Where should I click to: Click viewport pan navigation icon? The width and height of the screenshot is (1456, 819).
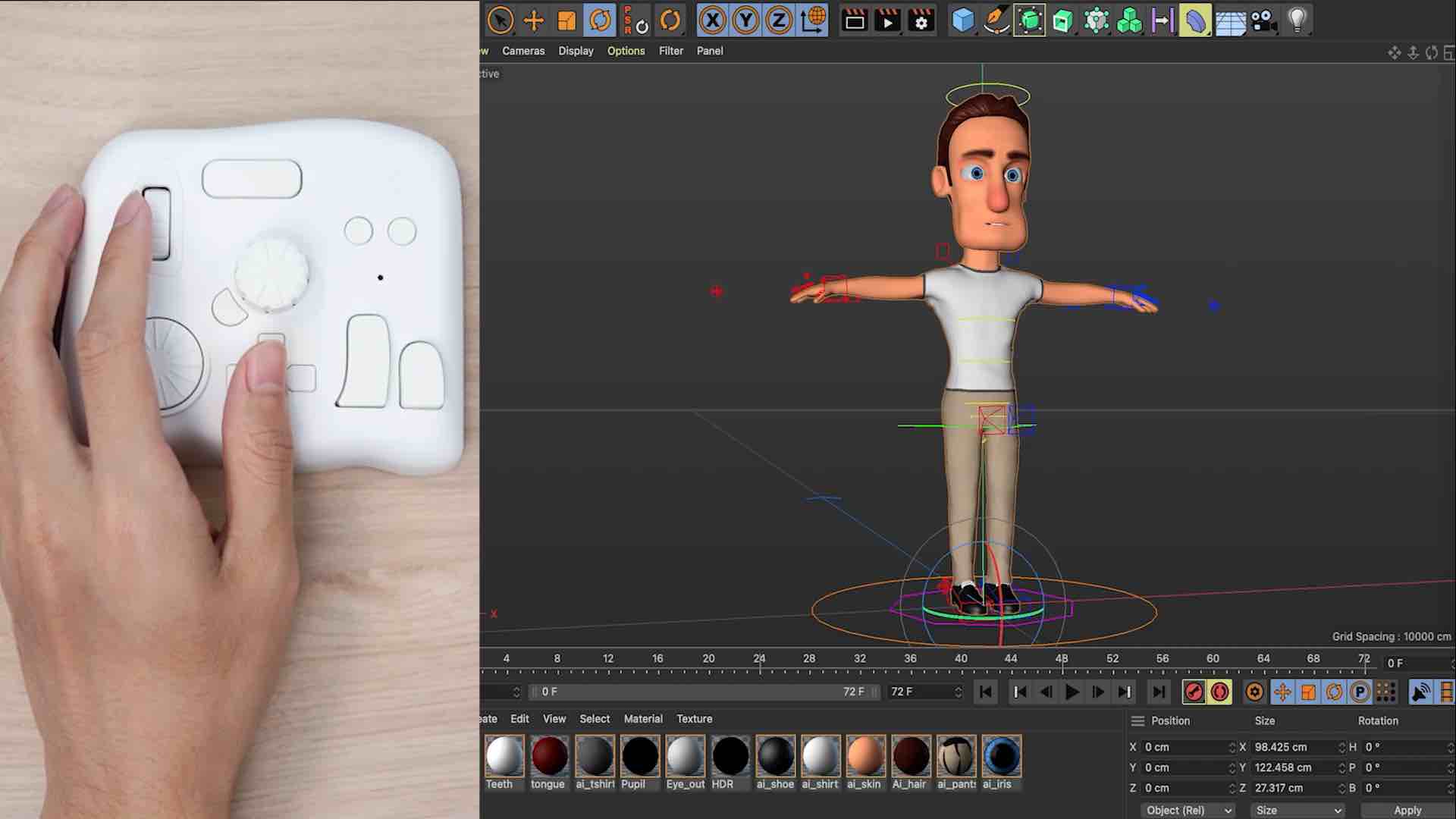coord(1394,52)
